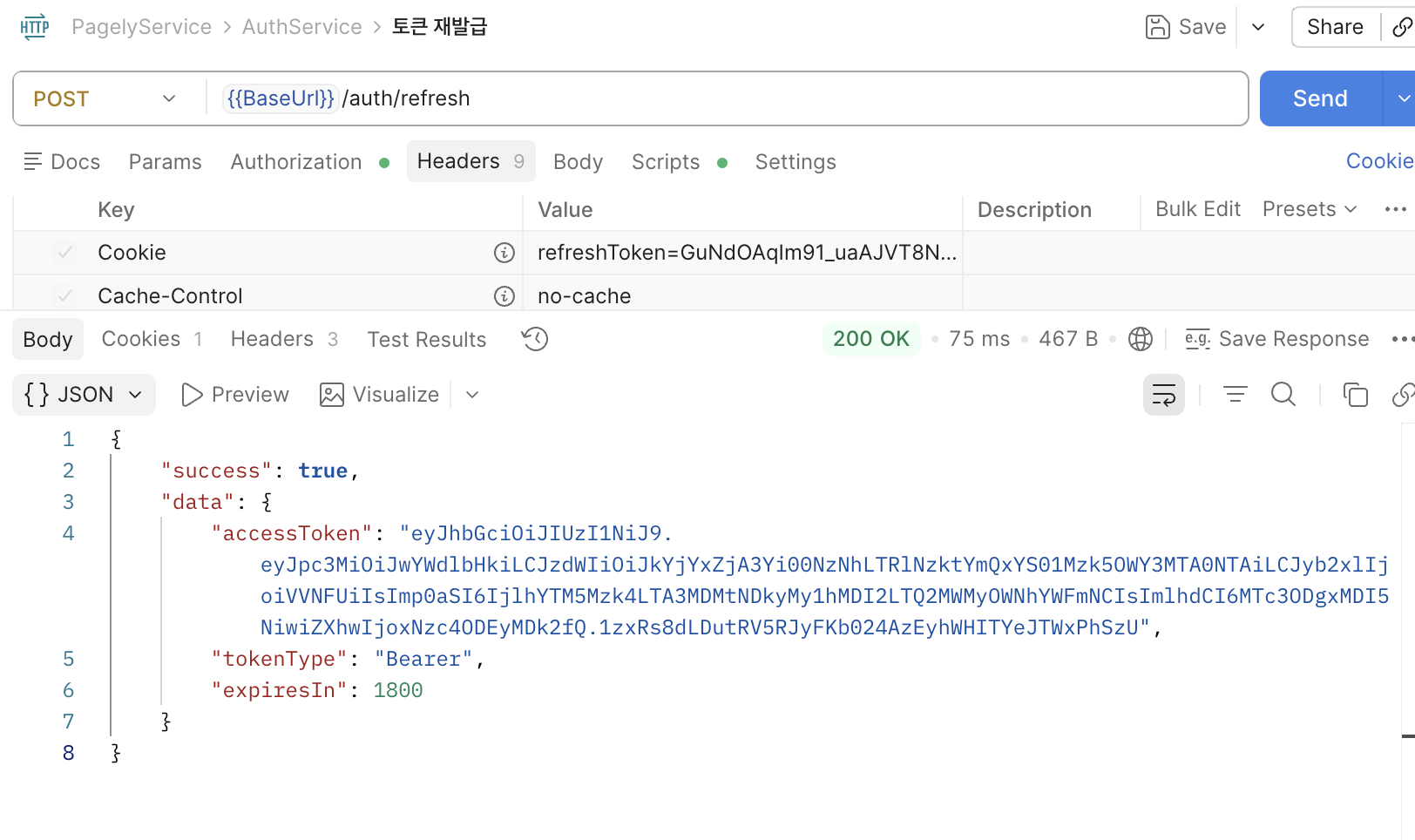This screenshot has height=840, width=1415.
Task: Click the HTTP request type icon
Action: pos(35,27)
